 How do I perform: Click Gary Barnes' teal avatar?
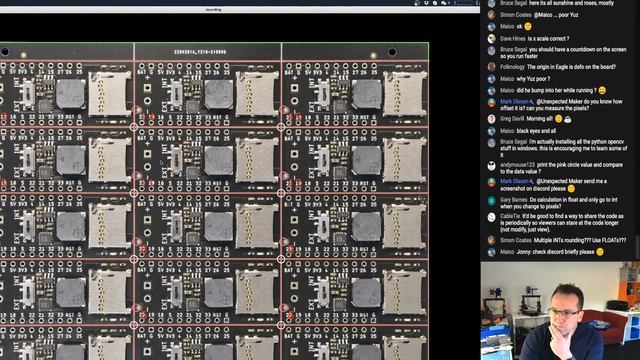[491, 200]
